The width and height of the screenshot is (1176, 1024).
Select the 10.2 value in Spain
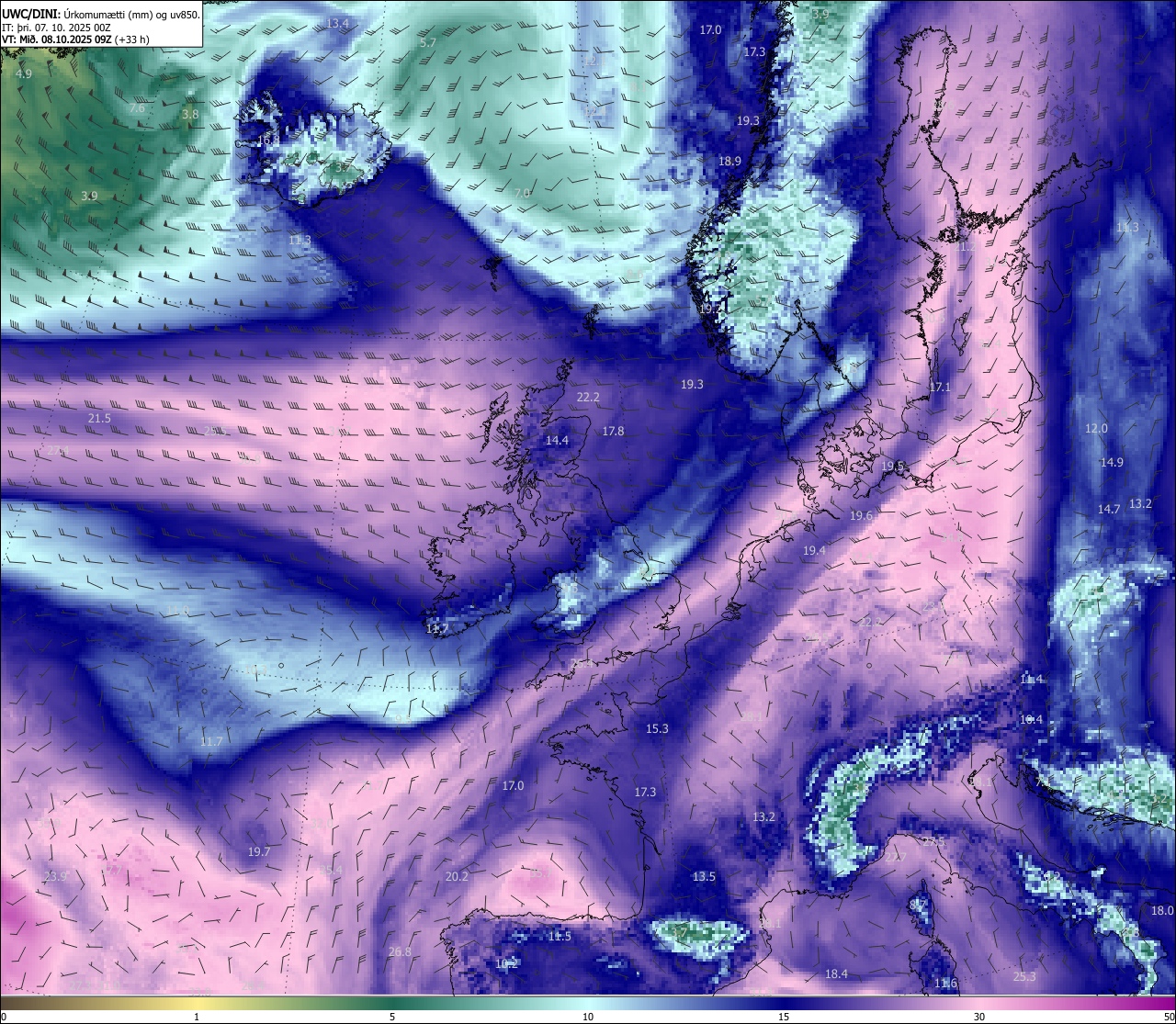(507, 964)
